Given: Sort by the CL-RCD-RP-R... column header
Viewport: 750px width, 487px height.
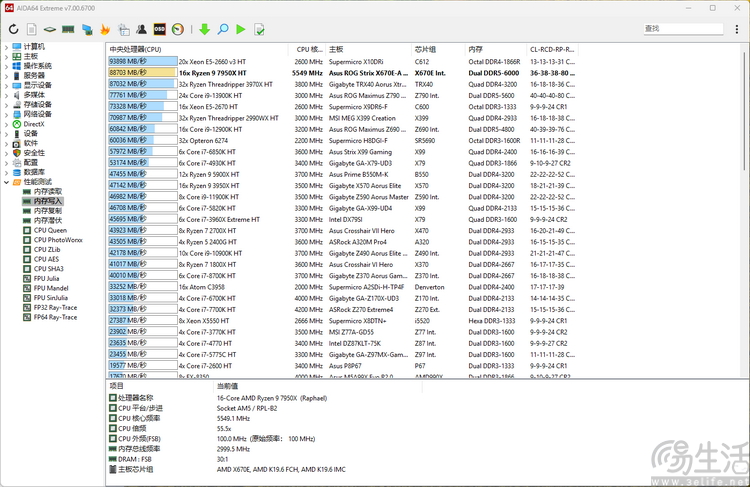Looking at the screenshot, I should click(x=552, y=49).
